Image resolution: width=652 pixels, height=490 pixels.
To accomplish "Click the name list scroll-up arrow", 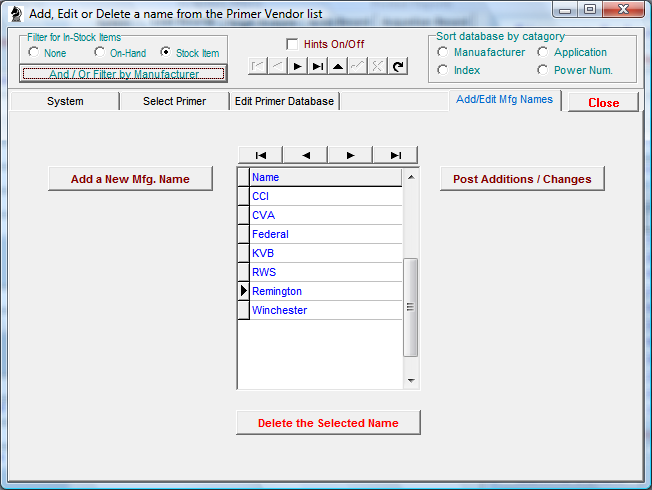I will tap(411, 177).
